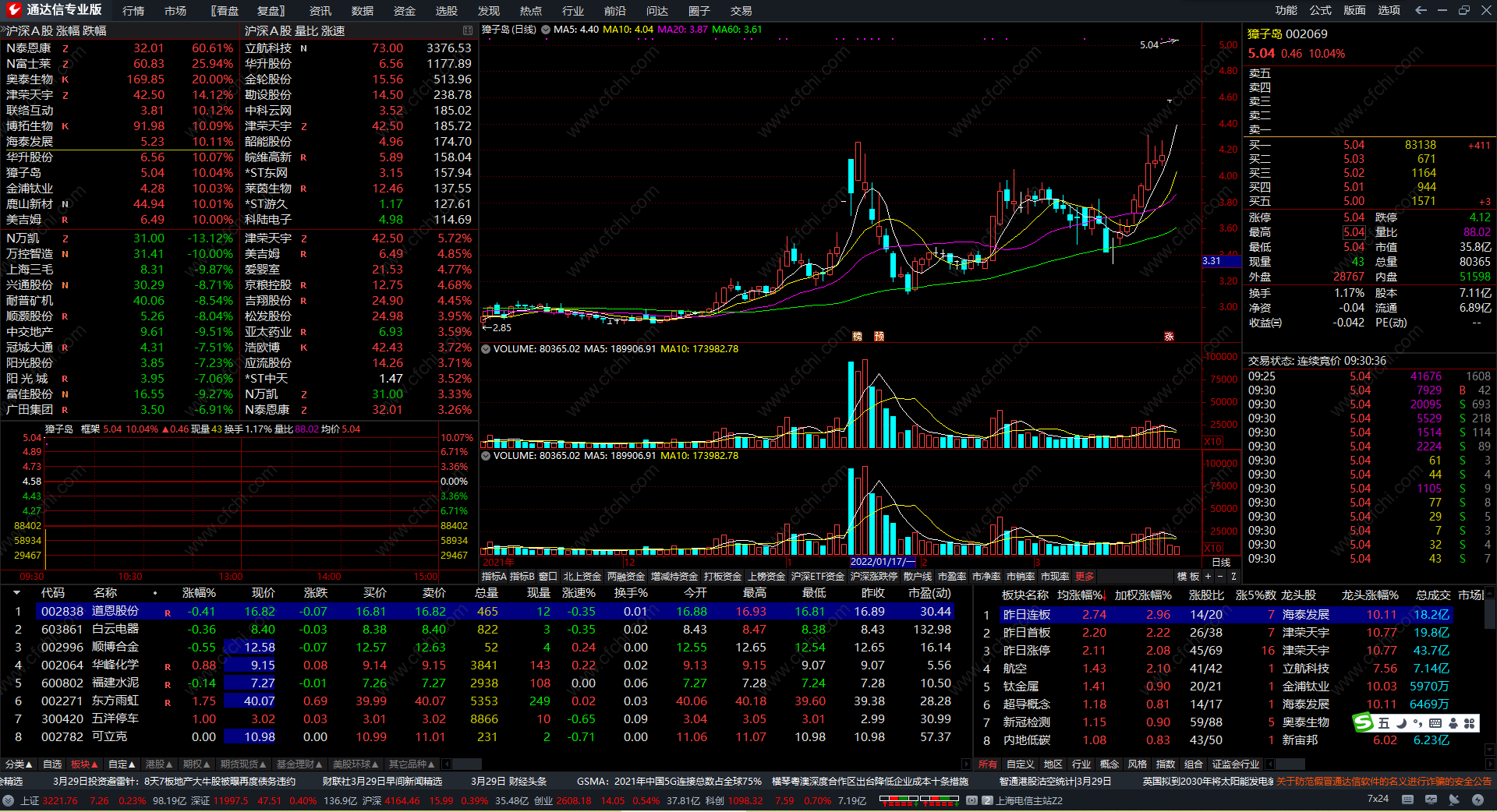Viewport: 1497px width, 812px height.
Task: Toggle the 五 Wubi mode on input method bar
Action: [x=1384, y=723]
